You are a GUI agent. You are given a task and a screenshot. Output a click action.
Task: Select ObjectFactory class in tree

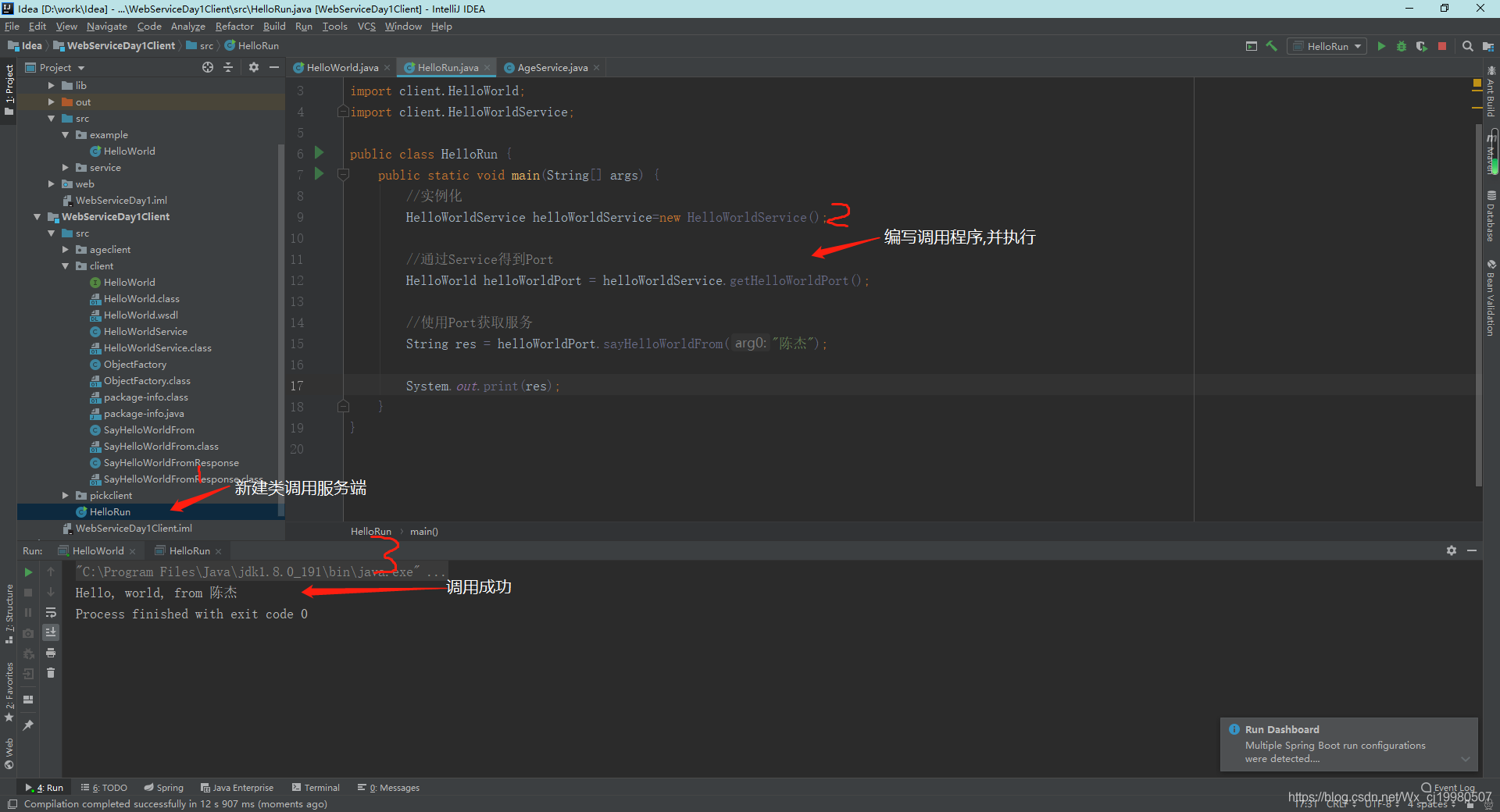click(x=135, y=365)
